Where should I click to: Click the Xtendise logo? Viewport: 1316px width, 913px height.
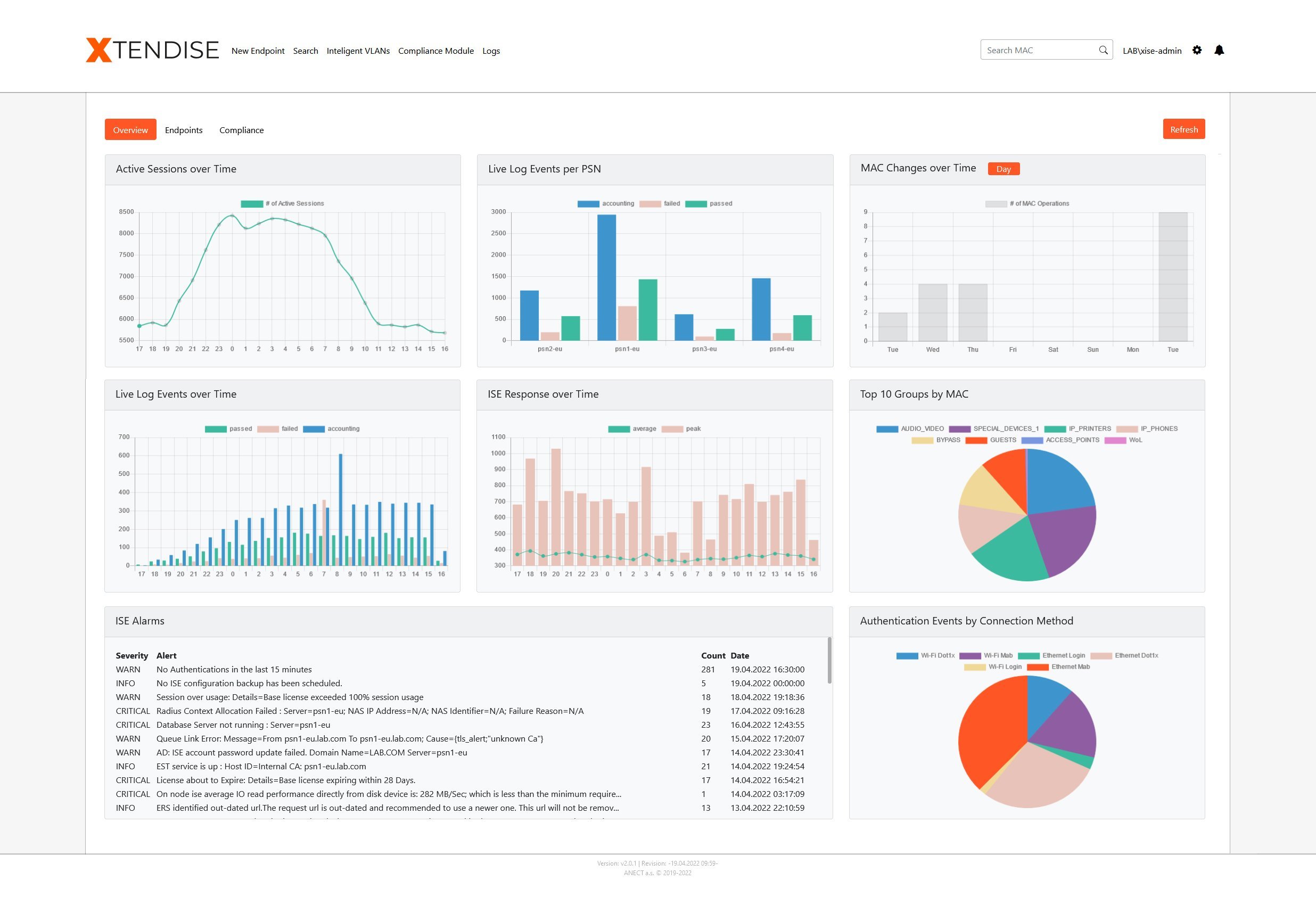[x=152, y=50]
